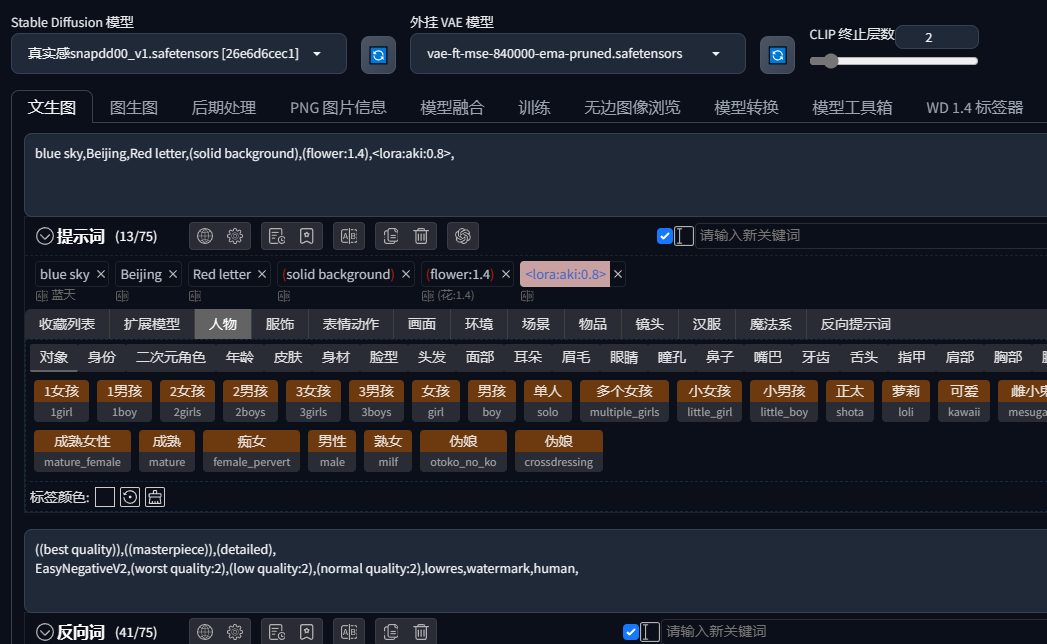Viewport: 1047px width, 644px height.
Task: Click the copy icon in 反向词 toolbar
Action: (x=391, y=632)
